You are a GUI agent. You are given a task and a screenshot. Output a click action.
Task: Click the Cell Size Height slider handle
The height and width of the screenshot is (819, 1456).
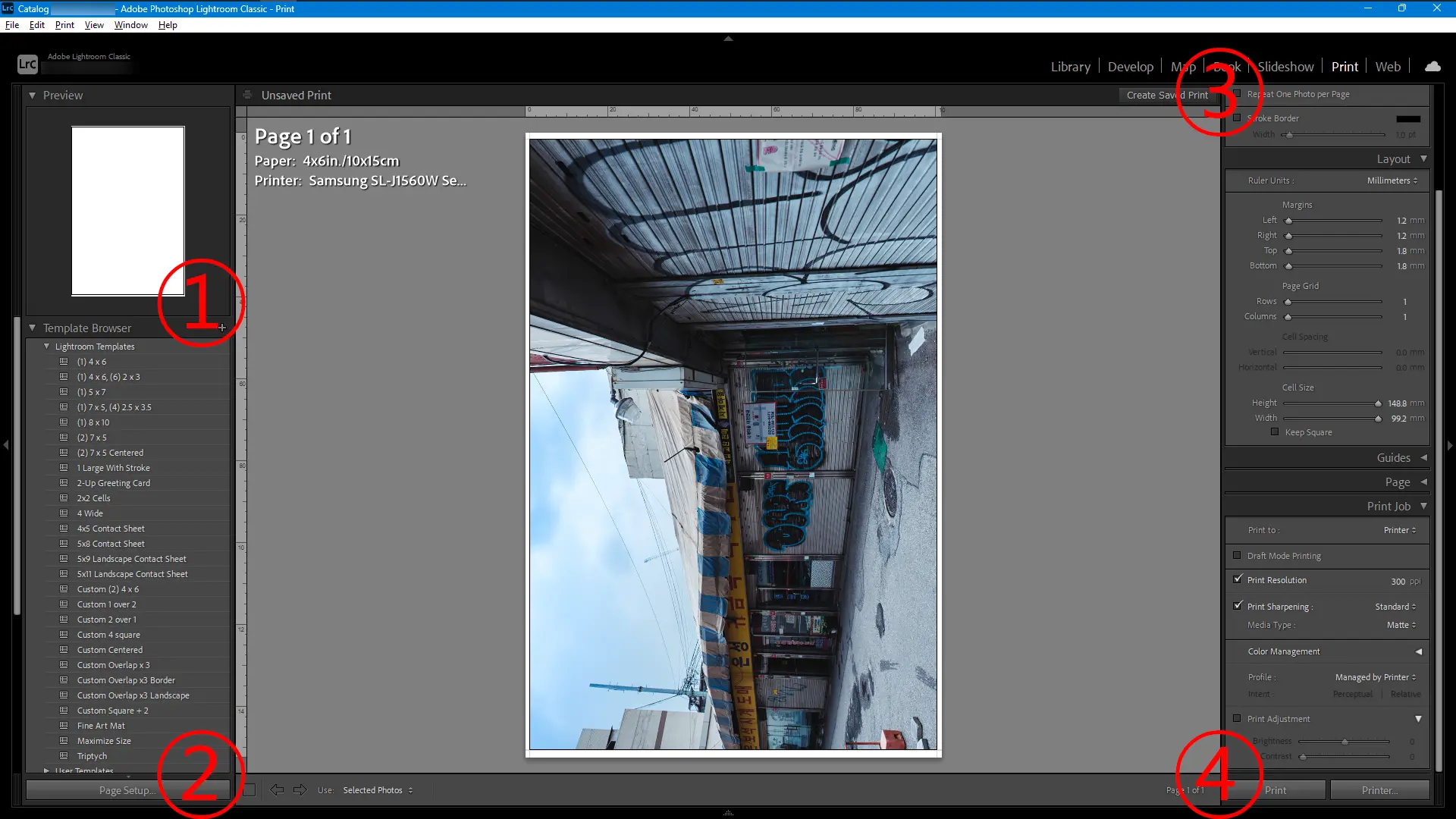pos(1378,403)
